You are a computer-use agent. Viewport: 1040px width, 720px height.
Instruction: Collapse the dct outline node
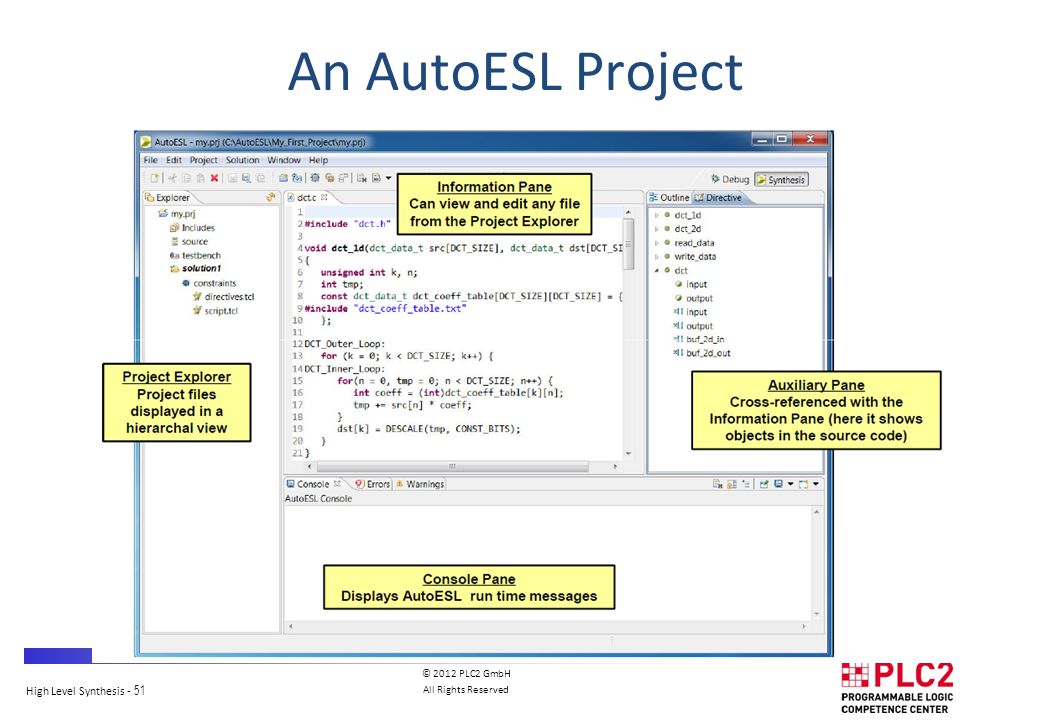point(657,270)
